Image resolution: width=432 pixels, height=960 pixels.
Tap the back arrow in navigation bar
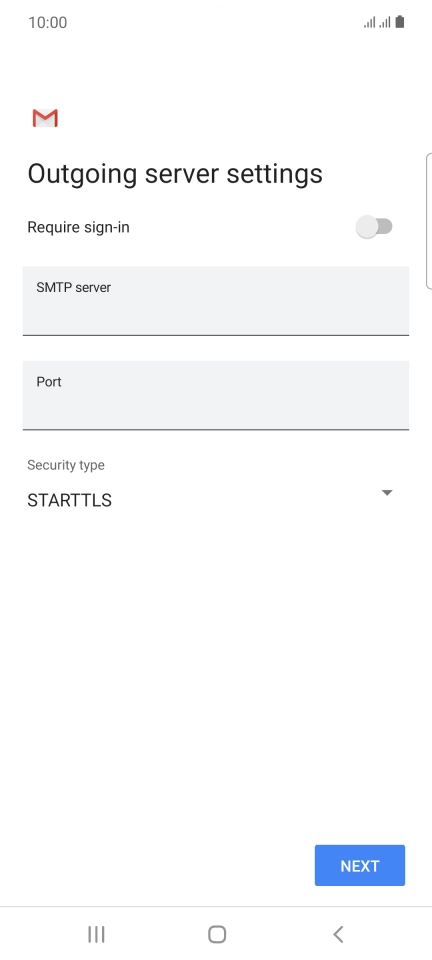338,934
